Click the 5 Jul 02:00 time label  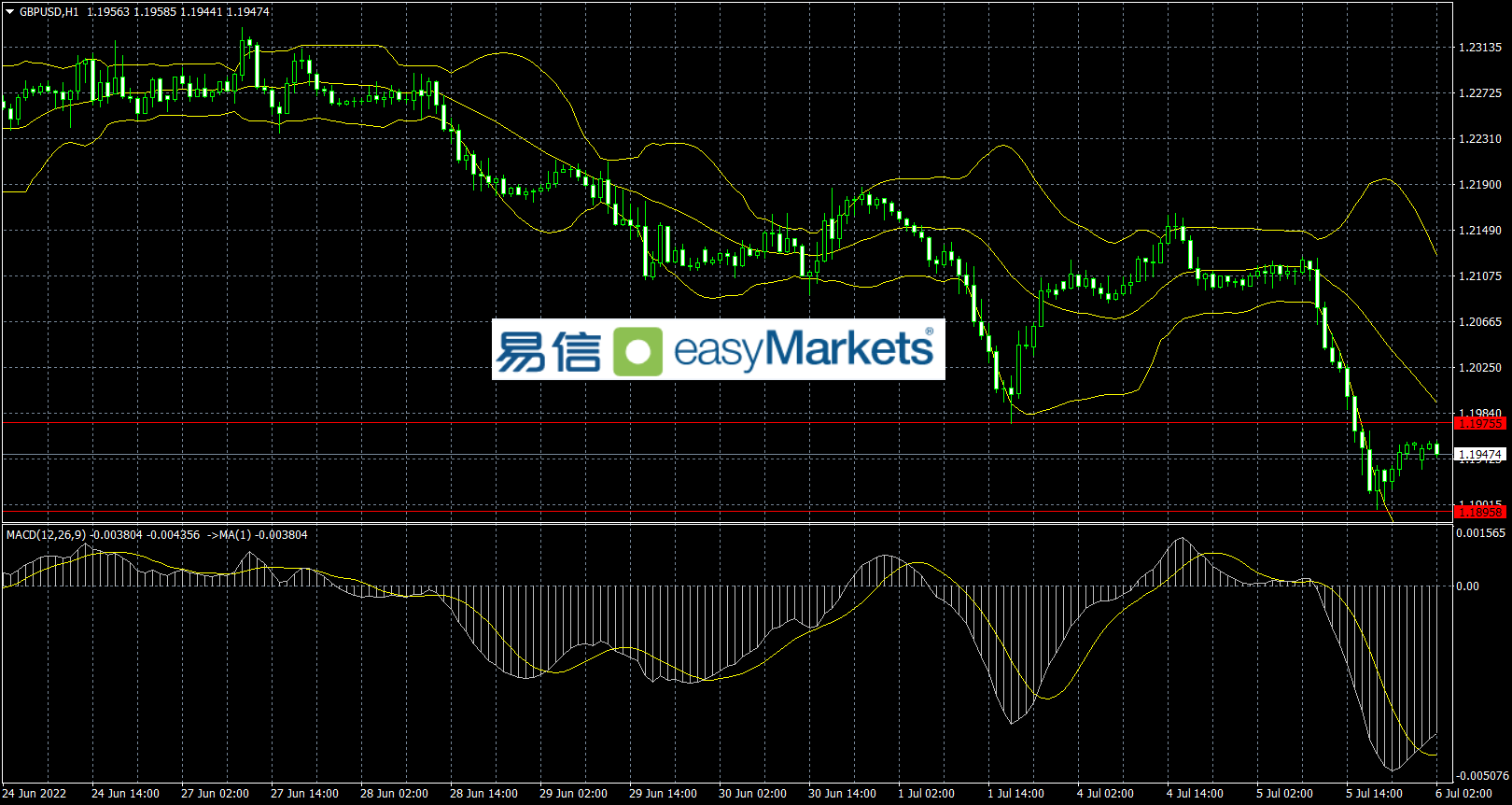1284,794
